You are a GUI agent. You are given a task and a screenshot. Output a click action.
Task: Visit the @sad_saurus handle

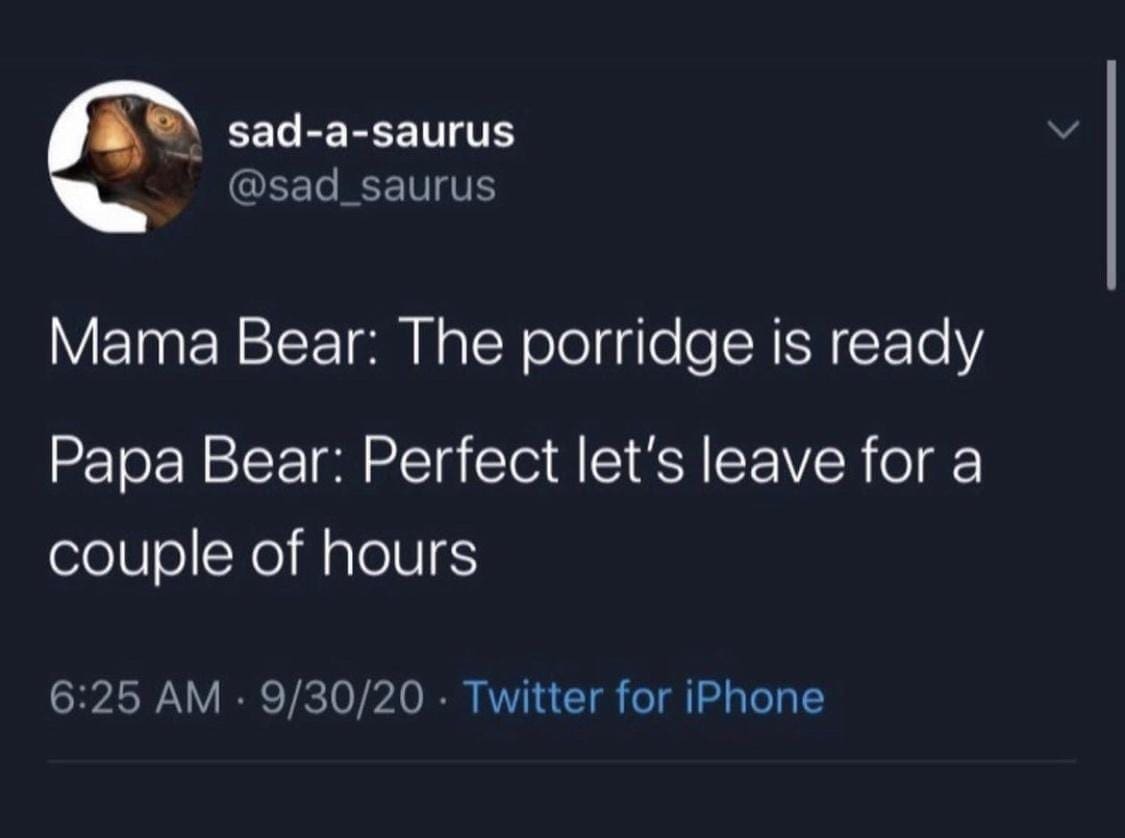tap(362, 184)
